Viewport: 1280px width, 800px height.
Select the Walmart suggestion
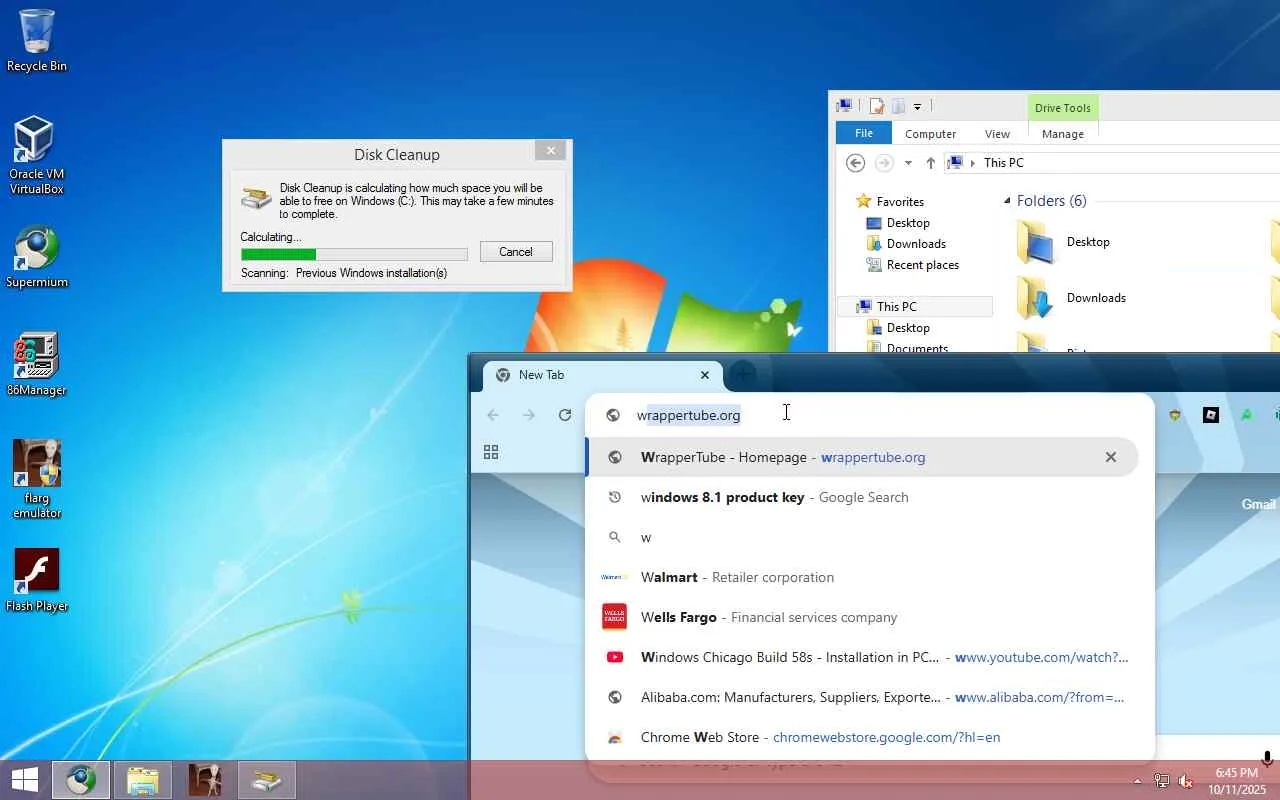[862, 577]
